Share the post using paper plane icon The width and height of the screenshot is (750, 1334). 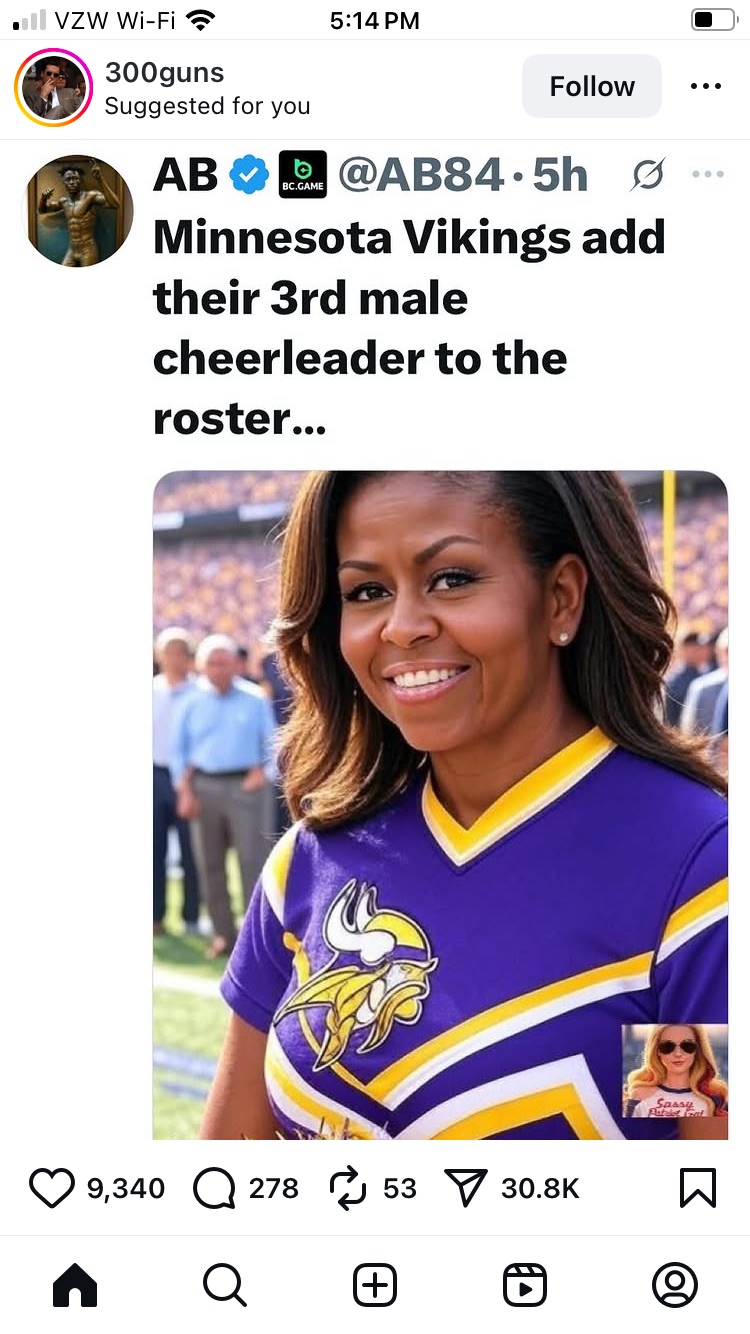[x=464, y=1188]
